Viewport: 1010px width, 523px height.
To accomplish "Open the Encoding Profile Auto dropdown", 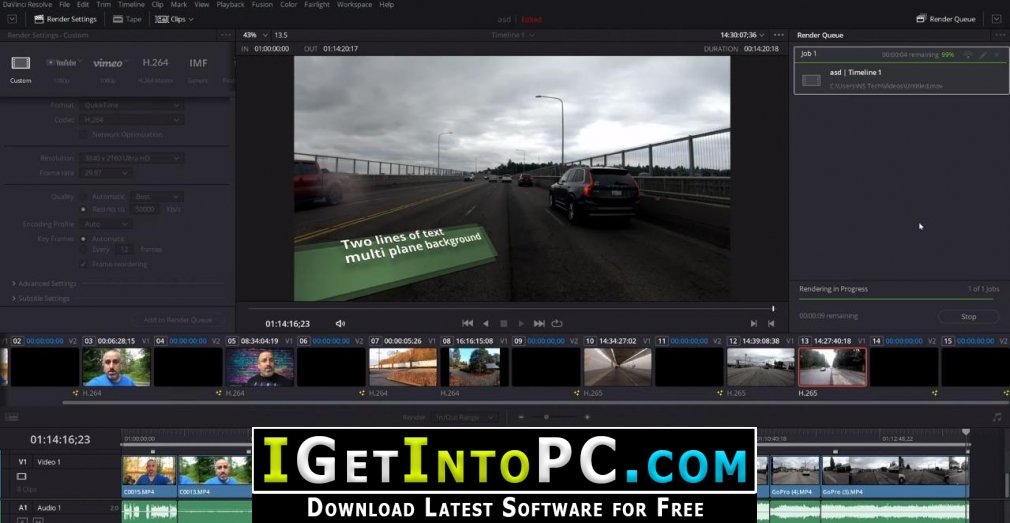I will pyautogui.click(x=106, y=224).
